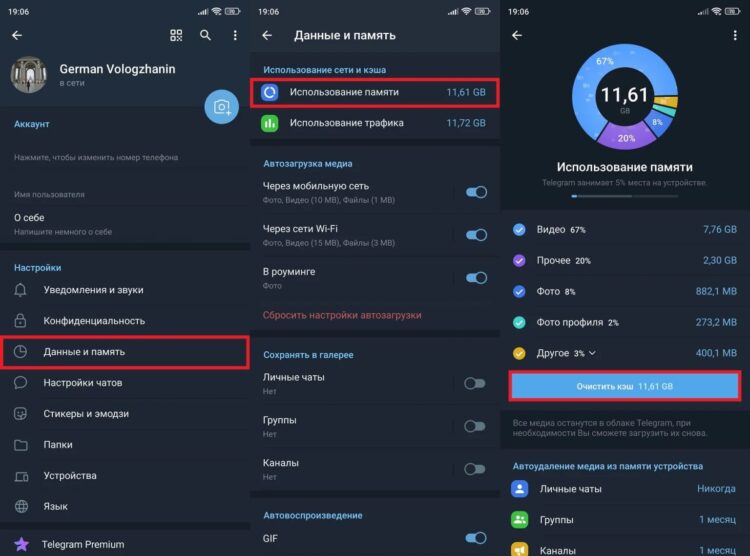
Task: Uncheck the Фото 8% category
Action: (x=519, y=291)
